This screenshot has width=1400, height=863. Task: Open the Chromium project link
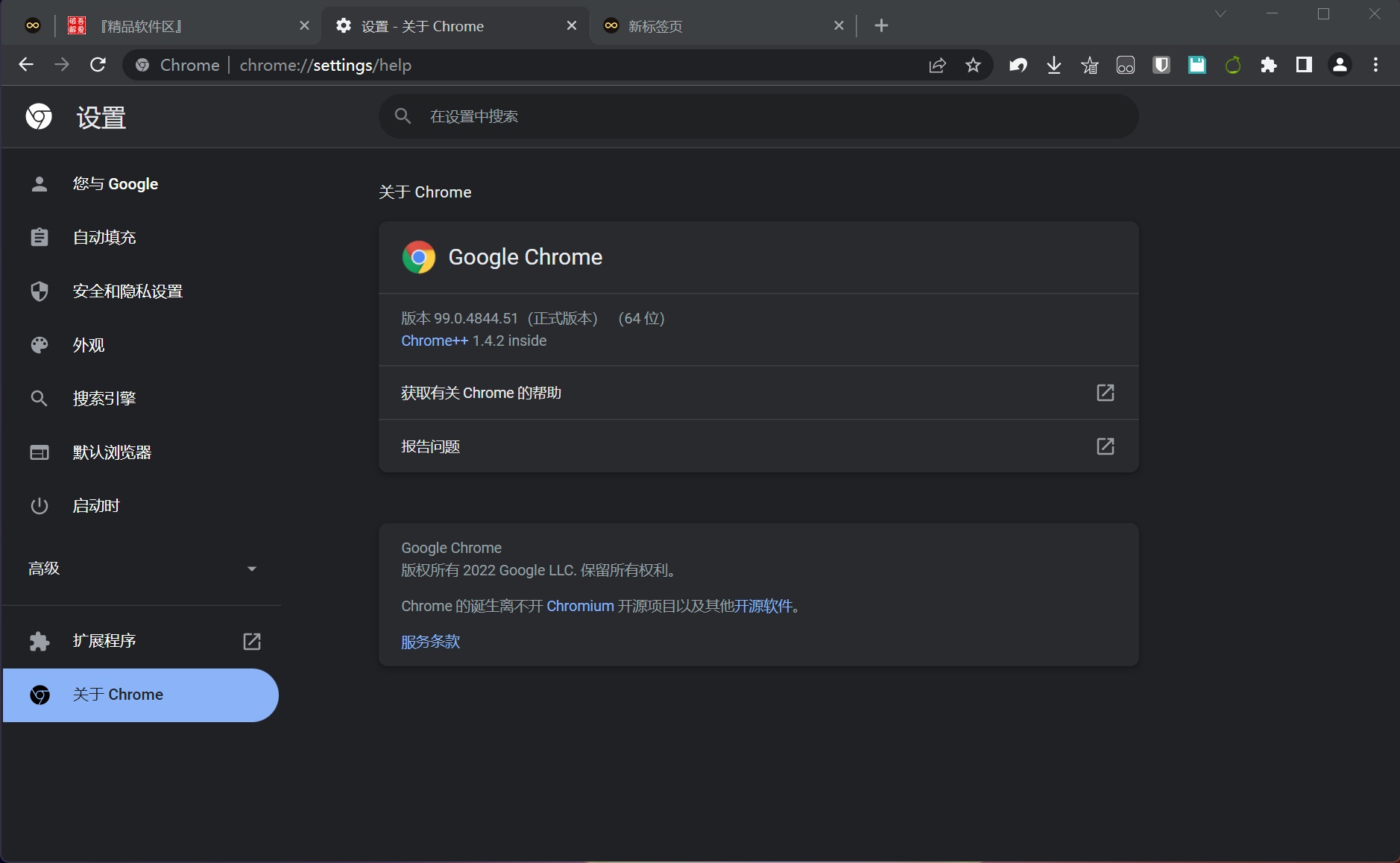578,606
